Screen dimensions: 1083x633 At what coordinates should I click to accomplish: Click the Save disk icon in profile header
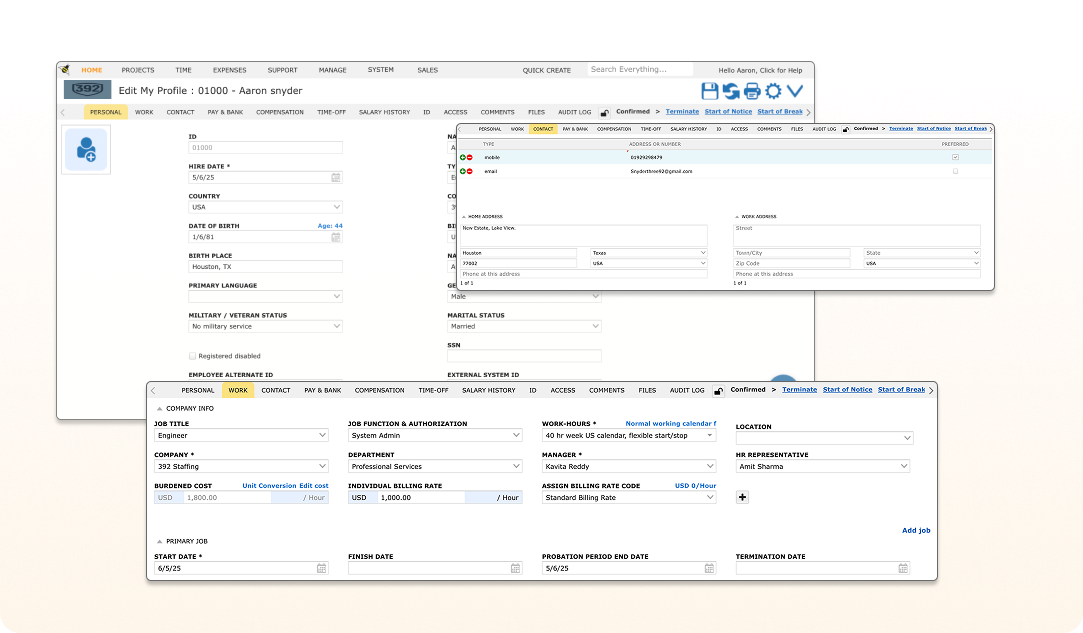click(709, 91)
